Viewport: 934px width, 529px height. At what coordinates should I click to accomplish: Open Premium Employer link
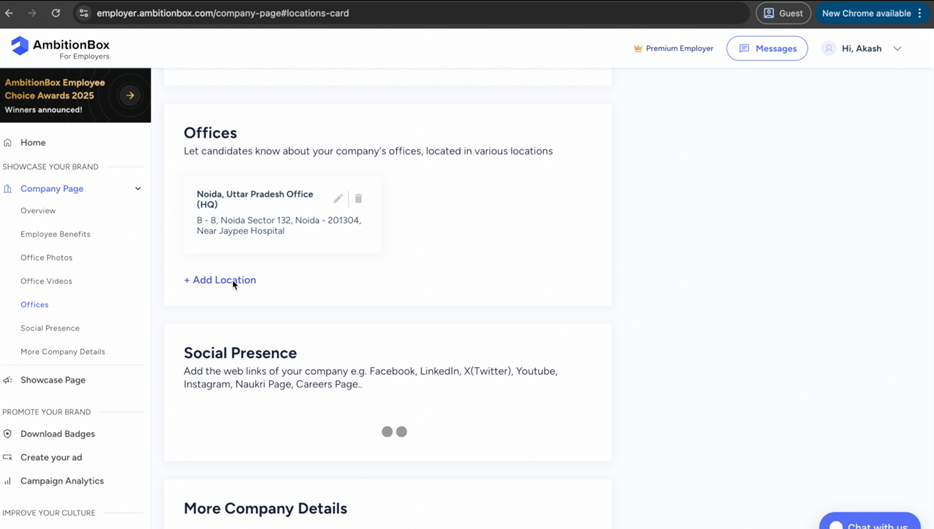tap(673, 48)
